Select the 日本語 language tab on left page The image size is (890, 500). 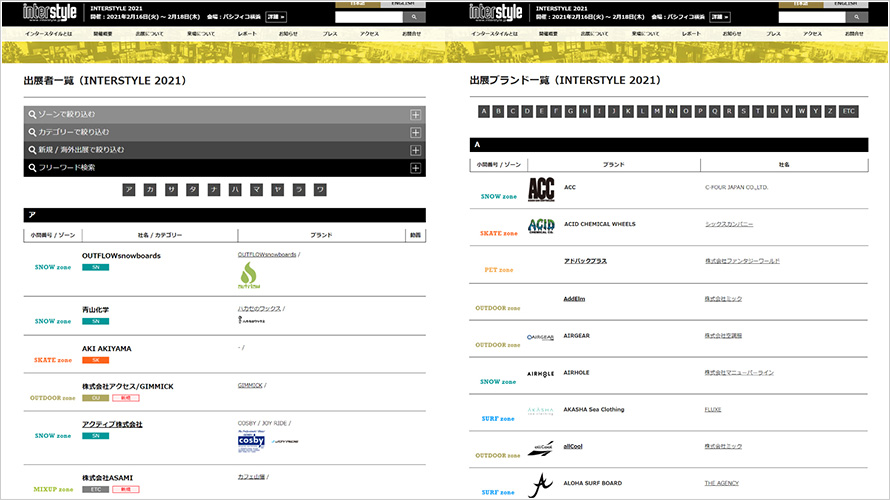coord(358,3)
